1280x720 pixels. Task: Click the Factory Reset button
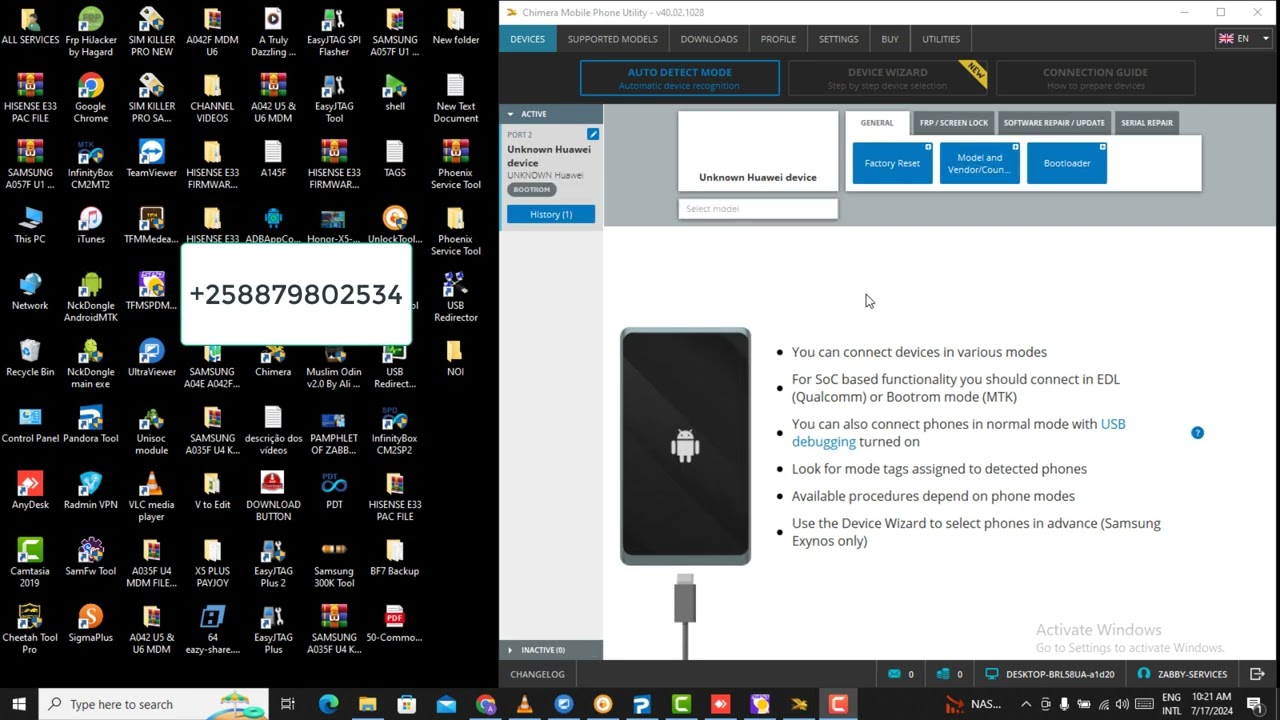(891, 163)
